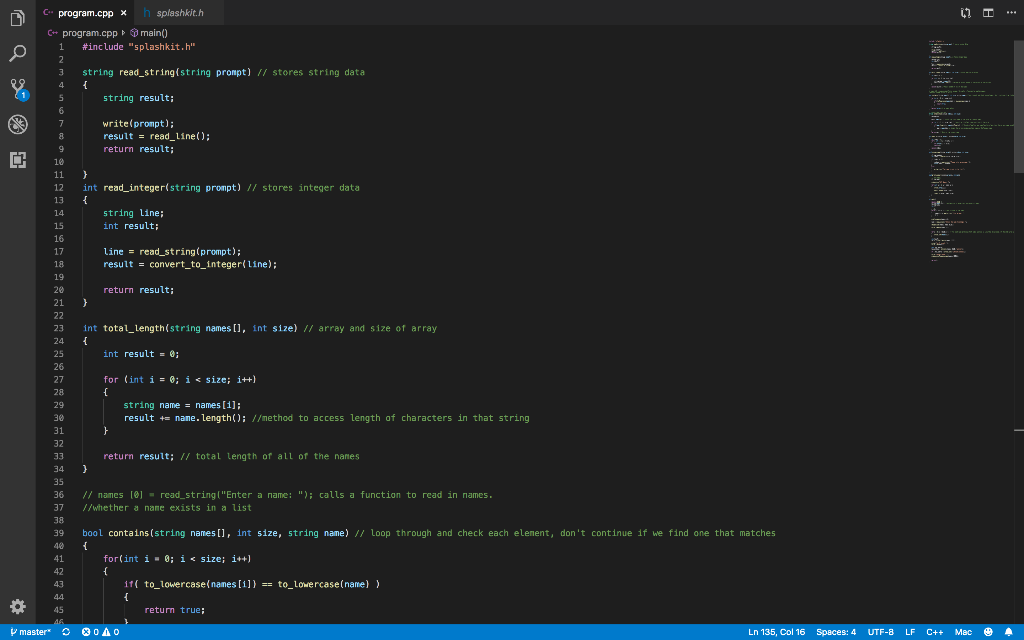
Task: Click the #include "splashkit.h" line
Action: point(138,47)
